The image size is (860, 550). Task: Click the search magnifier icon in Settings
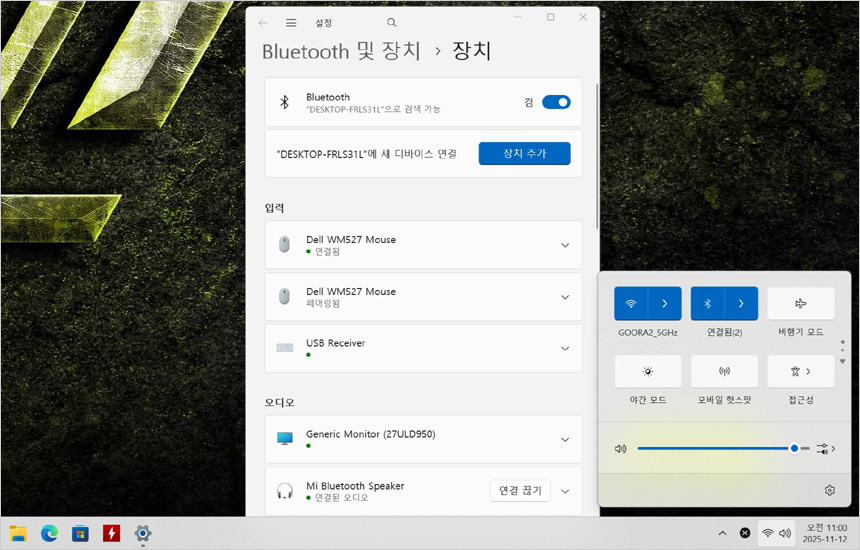point(391,22)
